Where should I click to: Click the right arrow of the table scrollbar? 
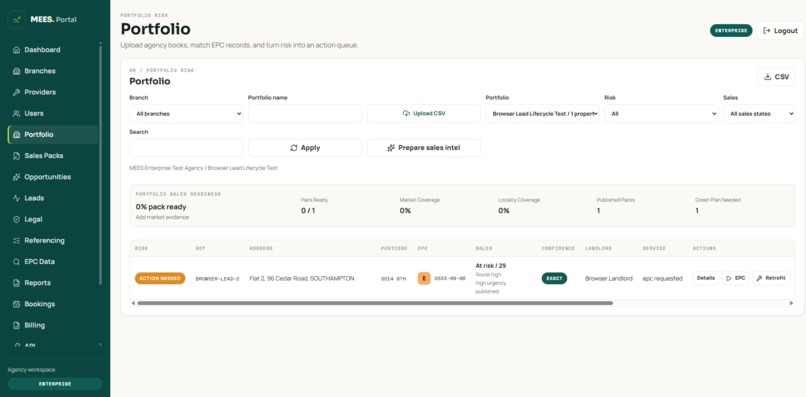(x=791, y=303)
